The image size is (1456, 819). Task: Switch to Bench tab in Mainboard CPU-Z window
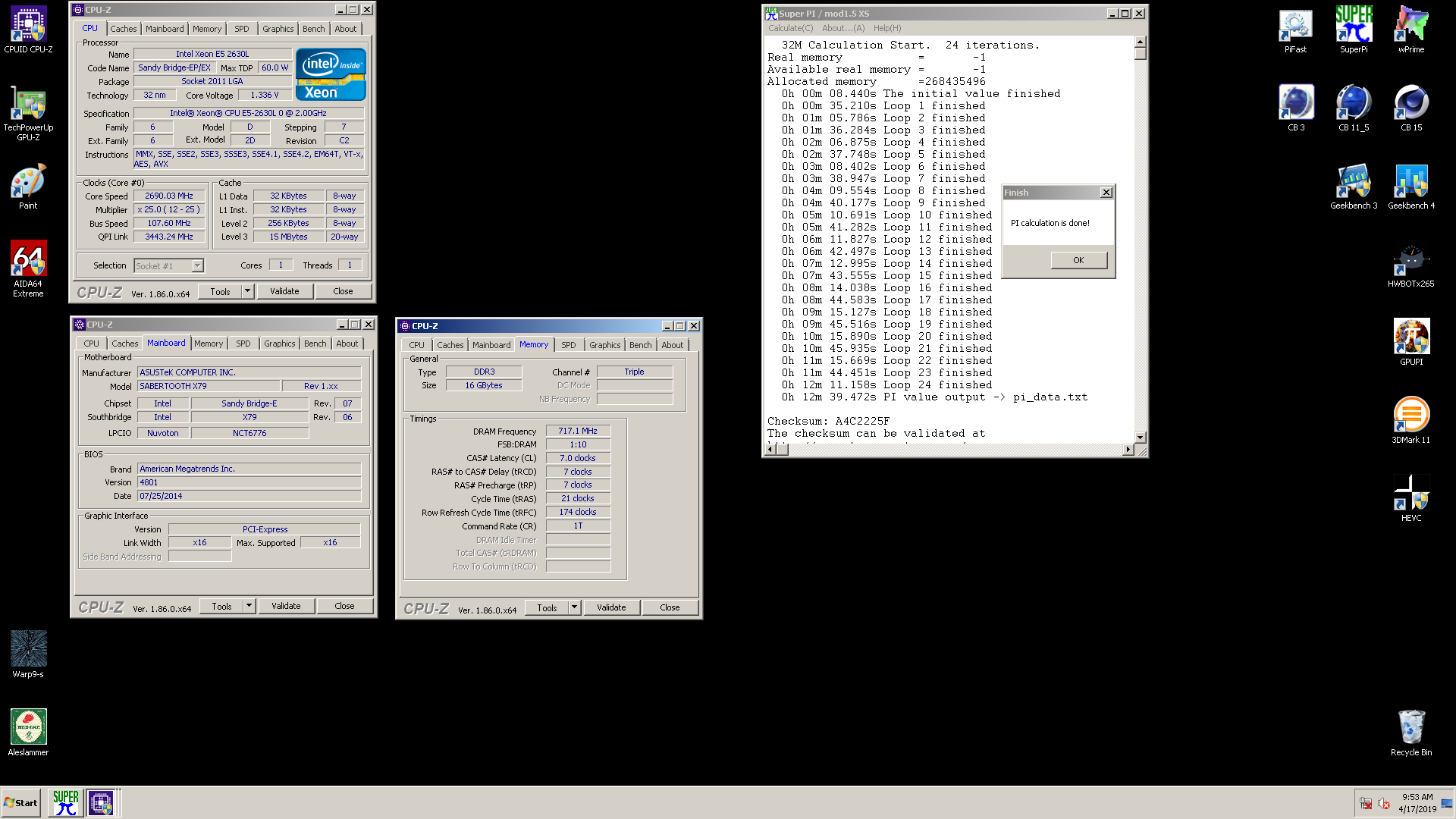tap(315, 344)
